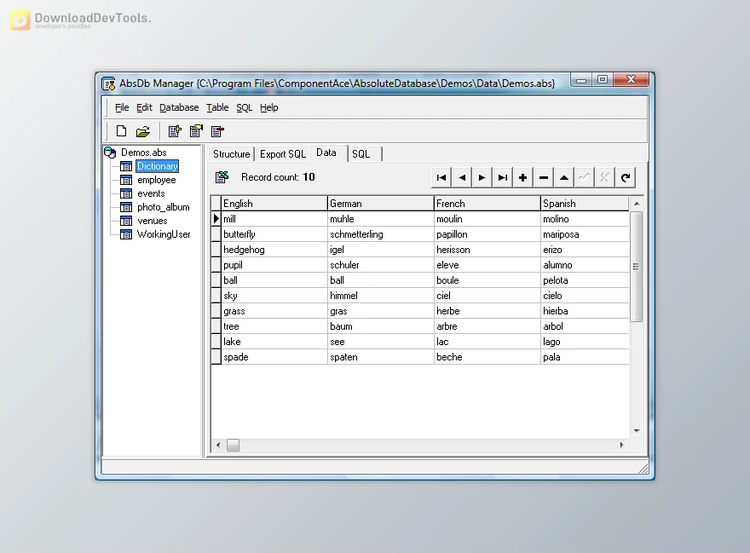Switch to the SQL tab

pyautogui.click(x=361, y=154)
